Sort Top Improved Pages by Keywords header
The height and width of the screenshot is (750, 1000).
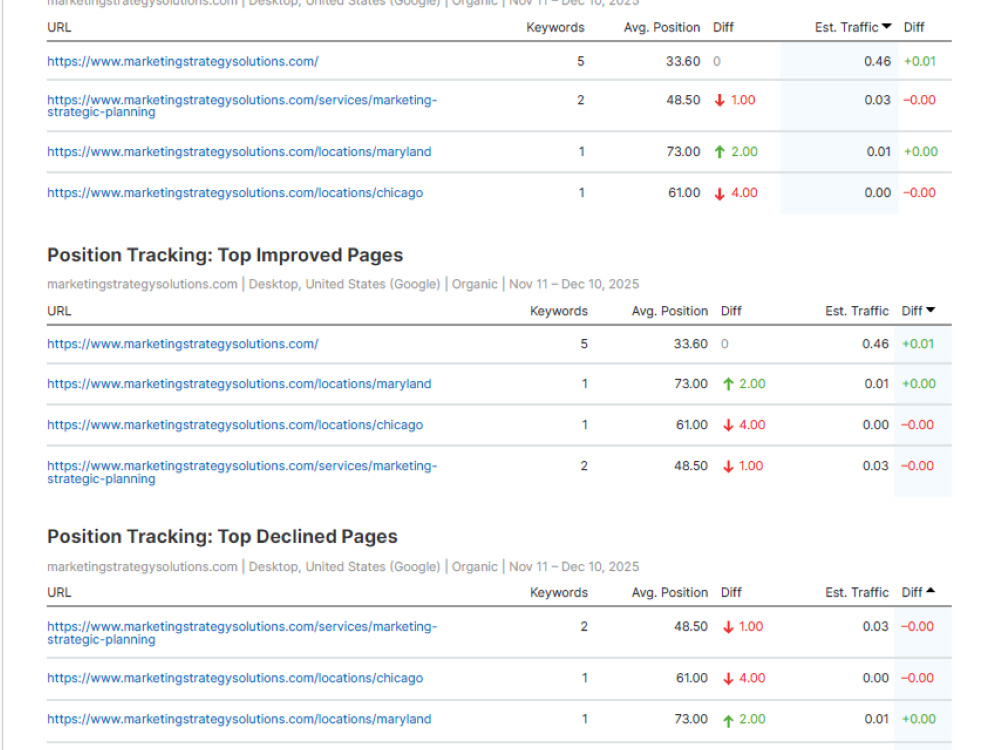tap(559, 311)
